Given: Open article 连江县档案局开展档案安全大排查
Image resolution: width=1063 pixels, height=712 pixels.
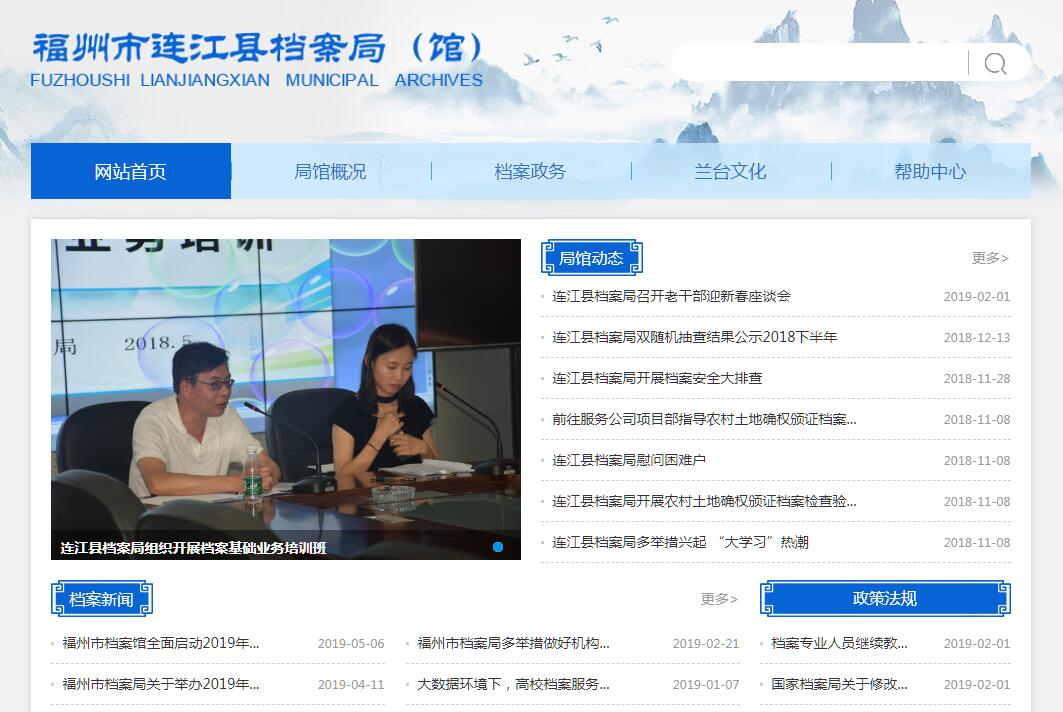Looking at the screenshot, I should (x=657, y=378).
